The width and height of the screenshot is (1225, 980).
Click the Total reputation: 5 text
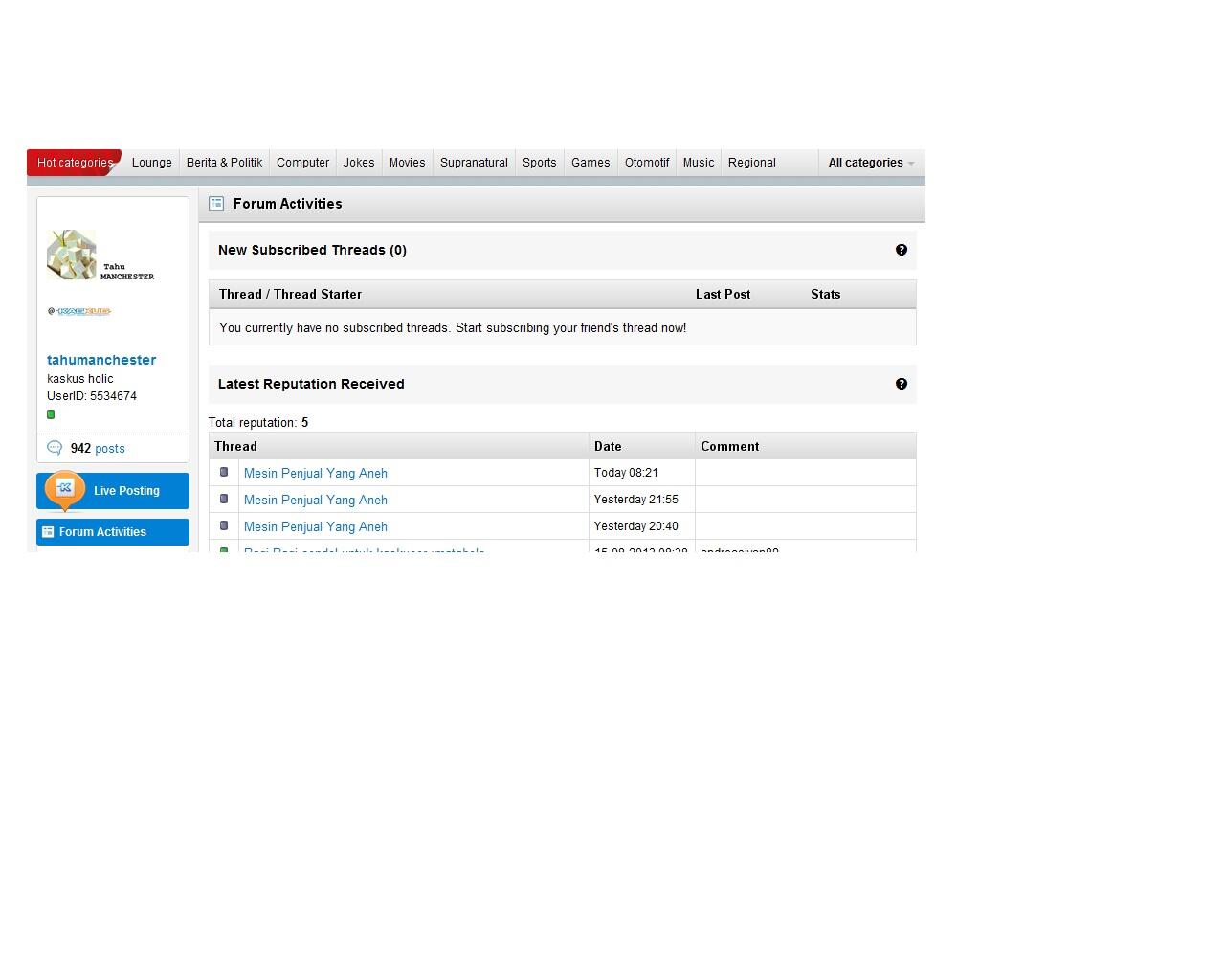click(x=258, y=422)
